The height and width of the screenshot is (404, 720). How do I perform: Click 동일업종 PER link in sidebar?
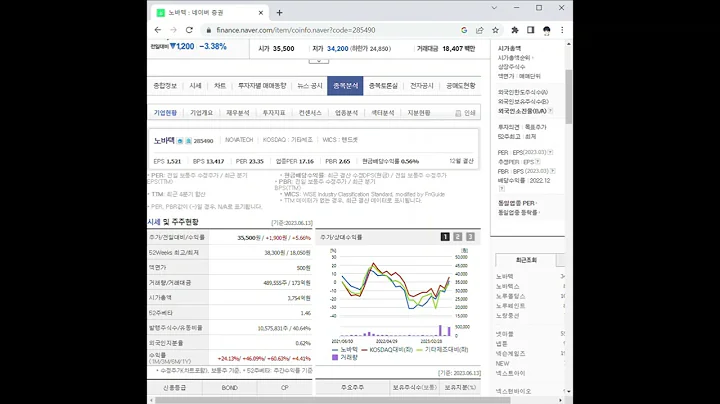(517, 203)
